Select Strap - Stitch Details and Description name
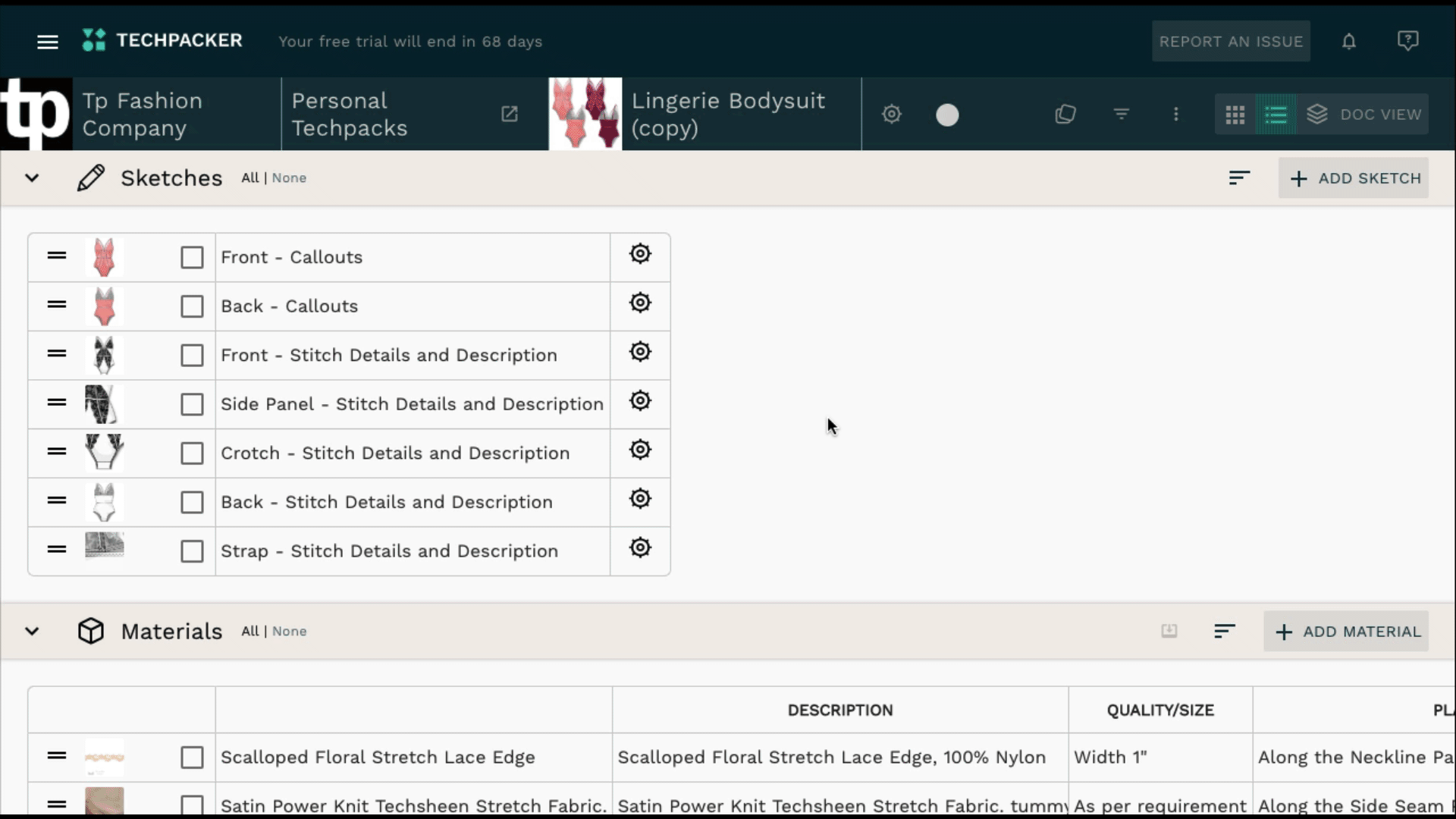Viewport: 1456px width, 819px height. click(389, 551)
